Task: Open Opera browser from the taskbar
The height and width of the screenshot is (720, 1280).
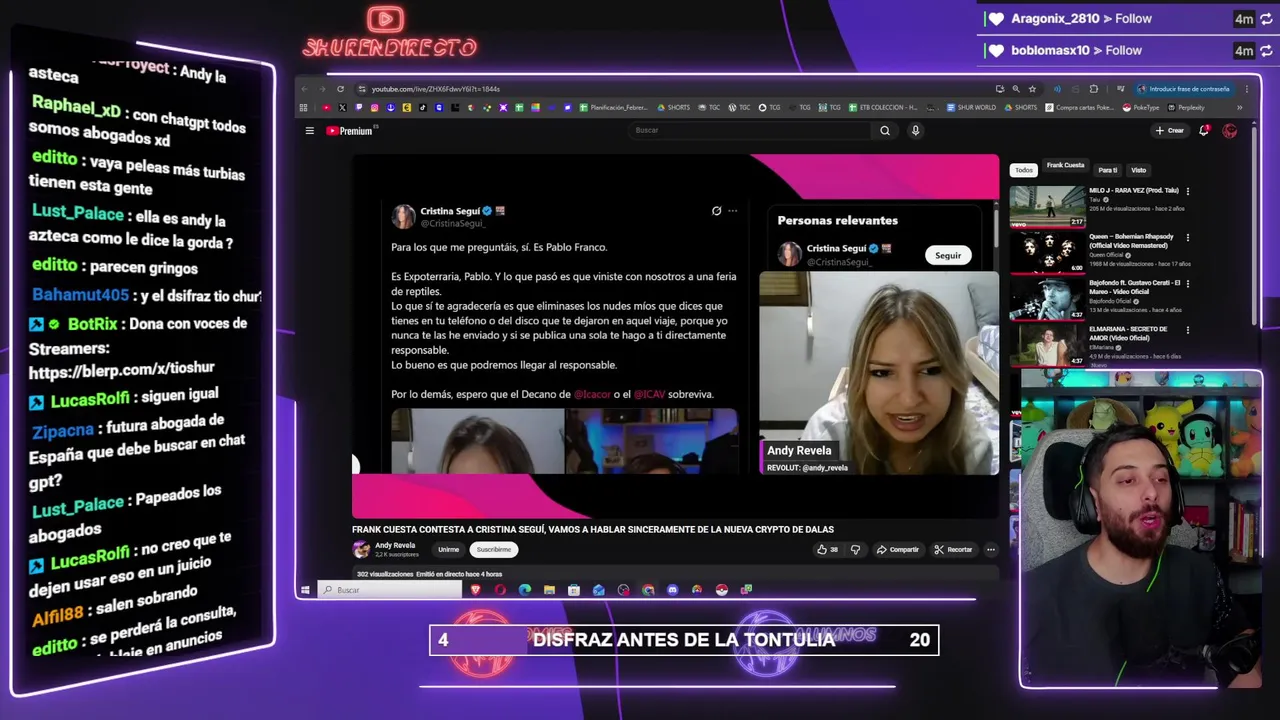Action: pos(500,590)
